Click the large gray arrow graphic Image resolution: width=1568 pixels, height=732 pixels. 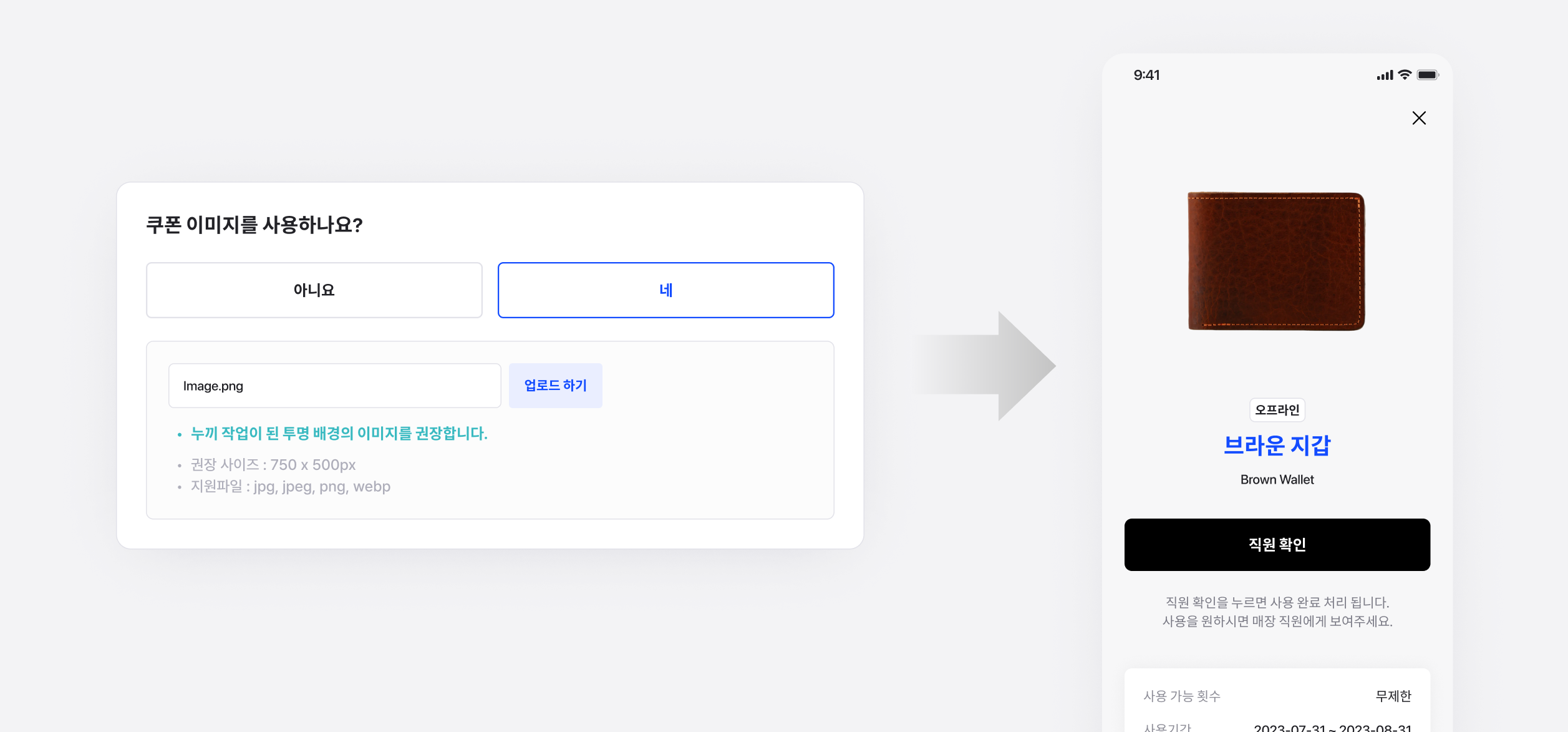coord(985,366)
